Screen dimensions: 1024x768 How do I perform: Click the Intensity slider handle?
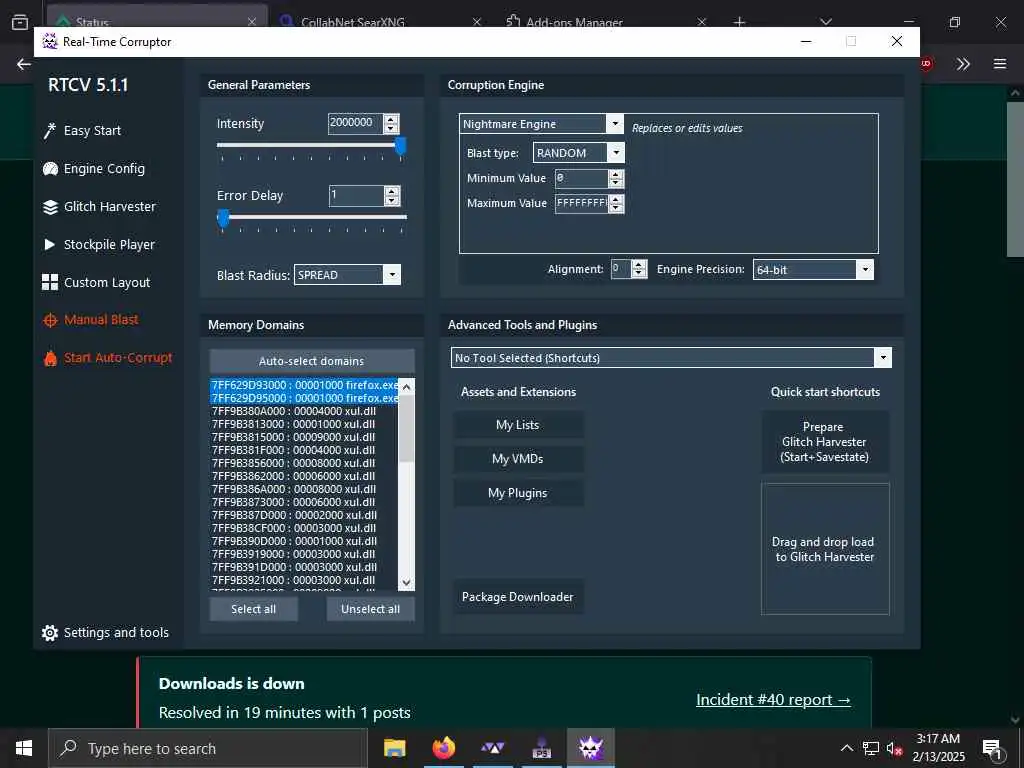pyautogui.click(x=400, y=146)
